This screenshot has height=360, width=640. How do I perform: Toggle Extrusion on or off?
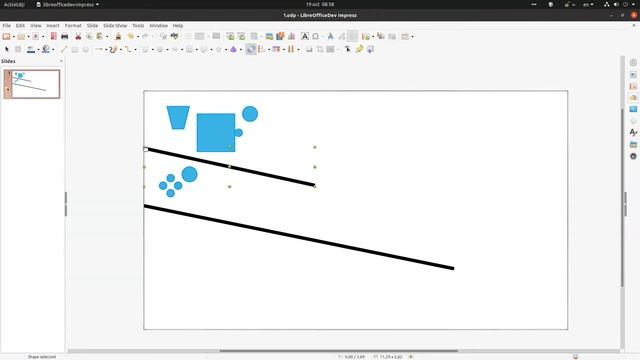(x=370, y=49)
